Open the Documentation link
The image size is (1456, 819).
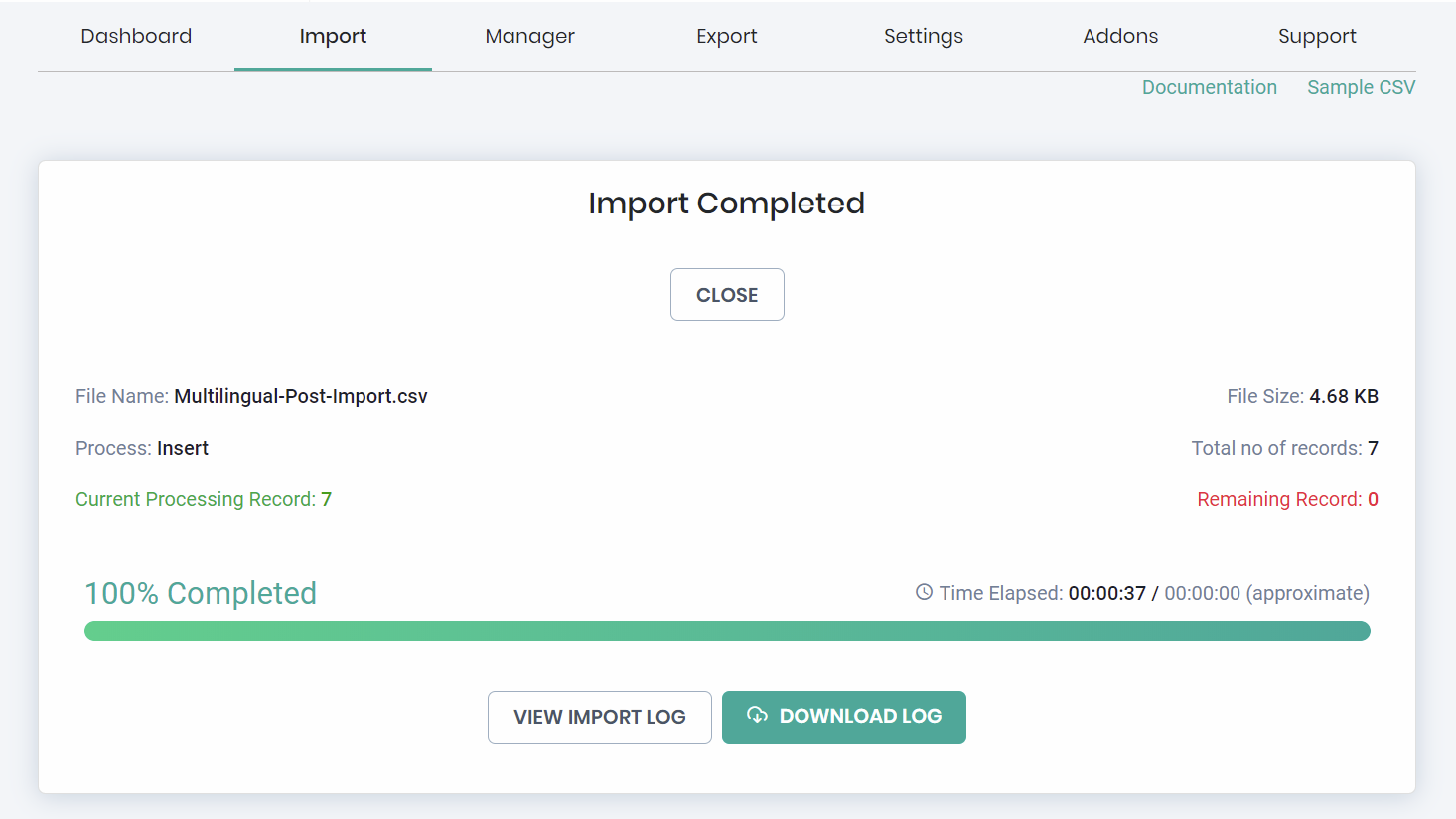click(x=1209, y=87)
